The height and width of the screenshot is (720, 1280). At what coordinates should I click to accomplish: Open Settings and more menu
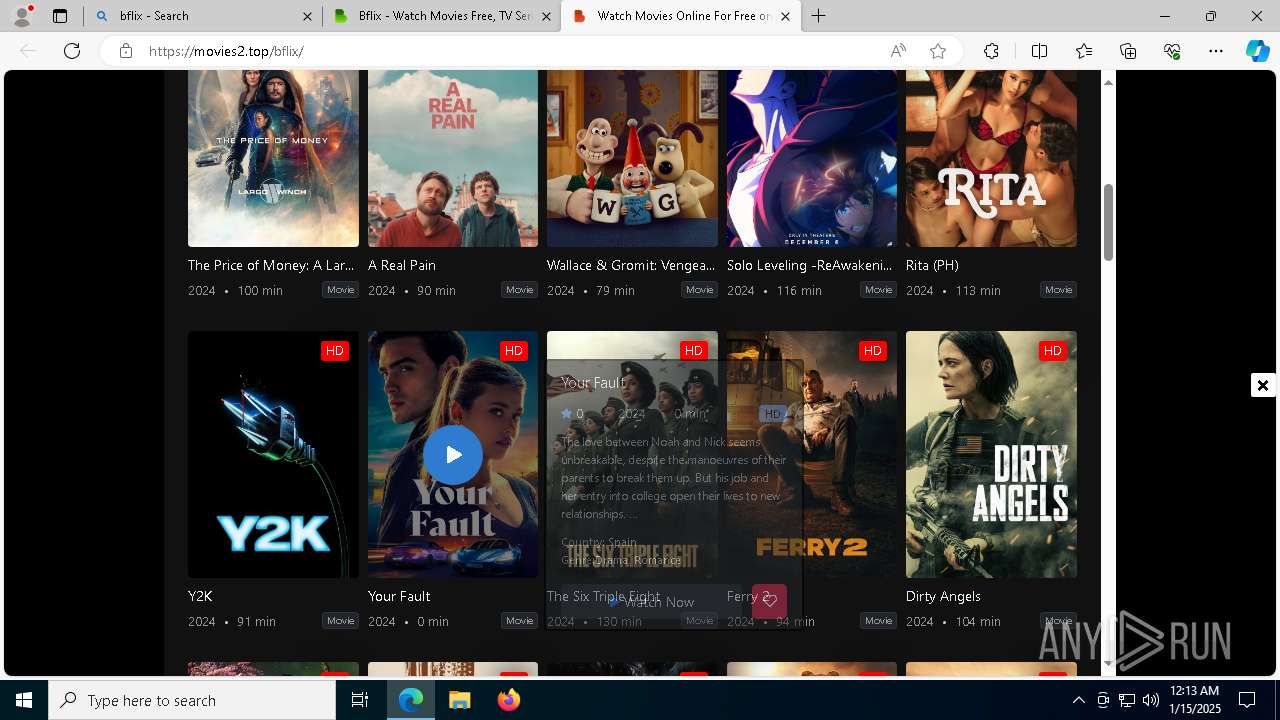click(x=1216, y=51)
